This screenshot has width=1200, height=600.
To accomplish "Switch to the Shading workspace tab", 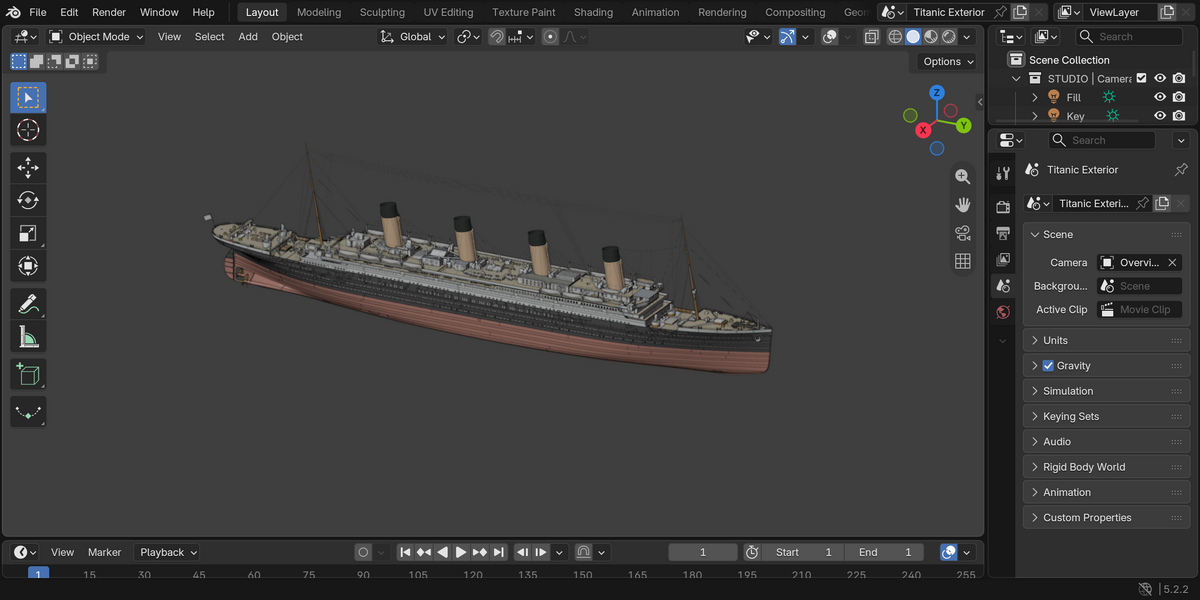I will click(593, 12).
